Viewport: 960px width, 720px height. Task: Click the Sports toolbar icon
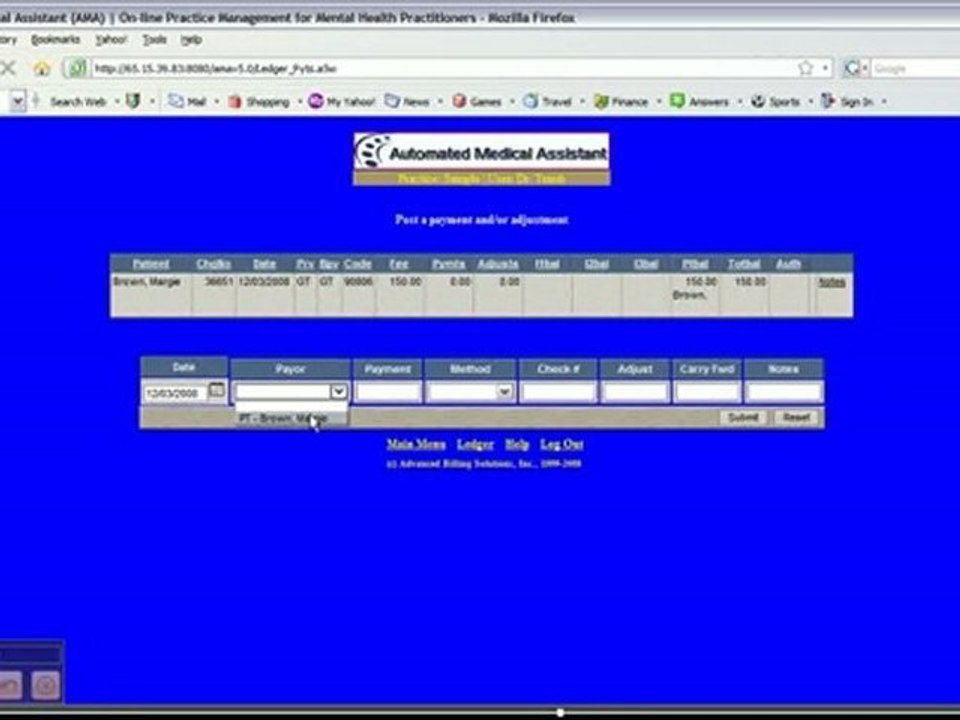point(758,101)
